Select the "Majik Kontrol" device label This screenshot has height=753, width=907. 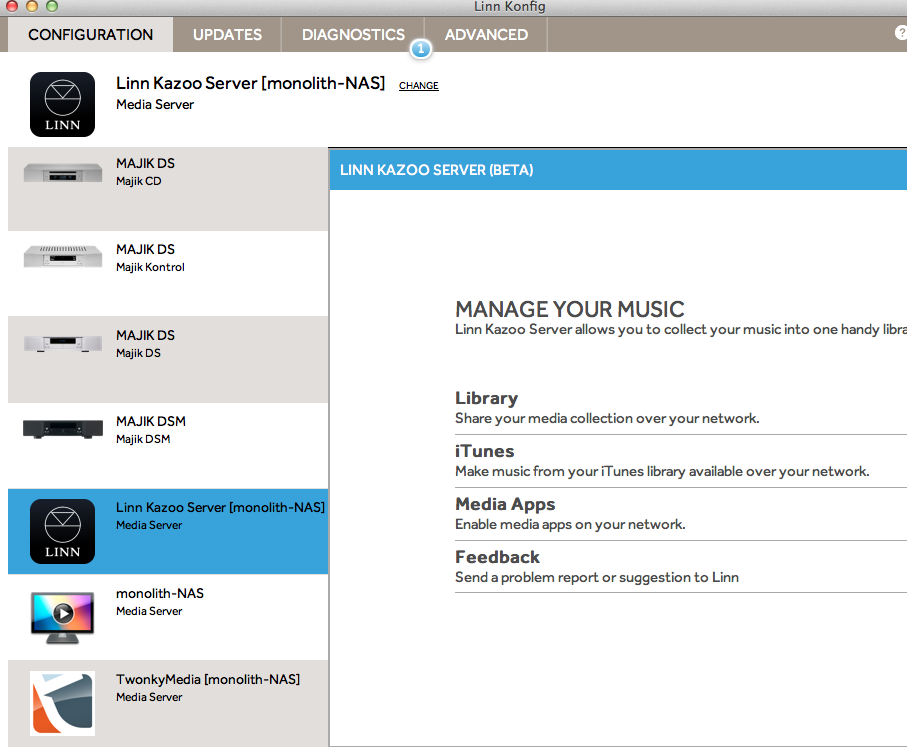[x=150, y=267]
